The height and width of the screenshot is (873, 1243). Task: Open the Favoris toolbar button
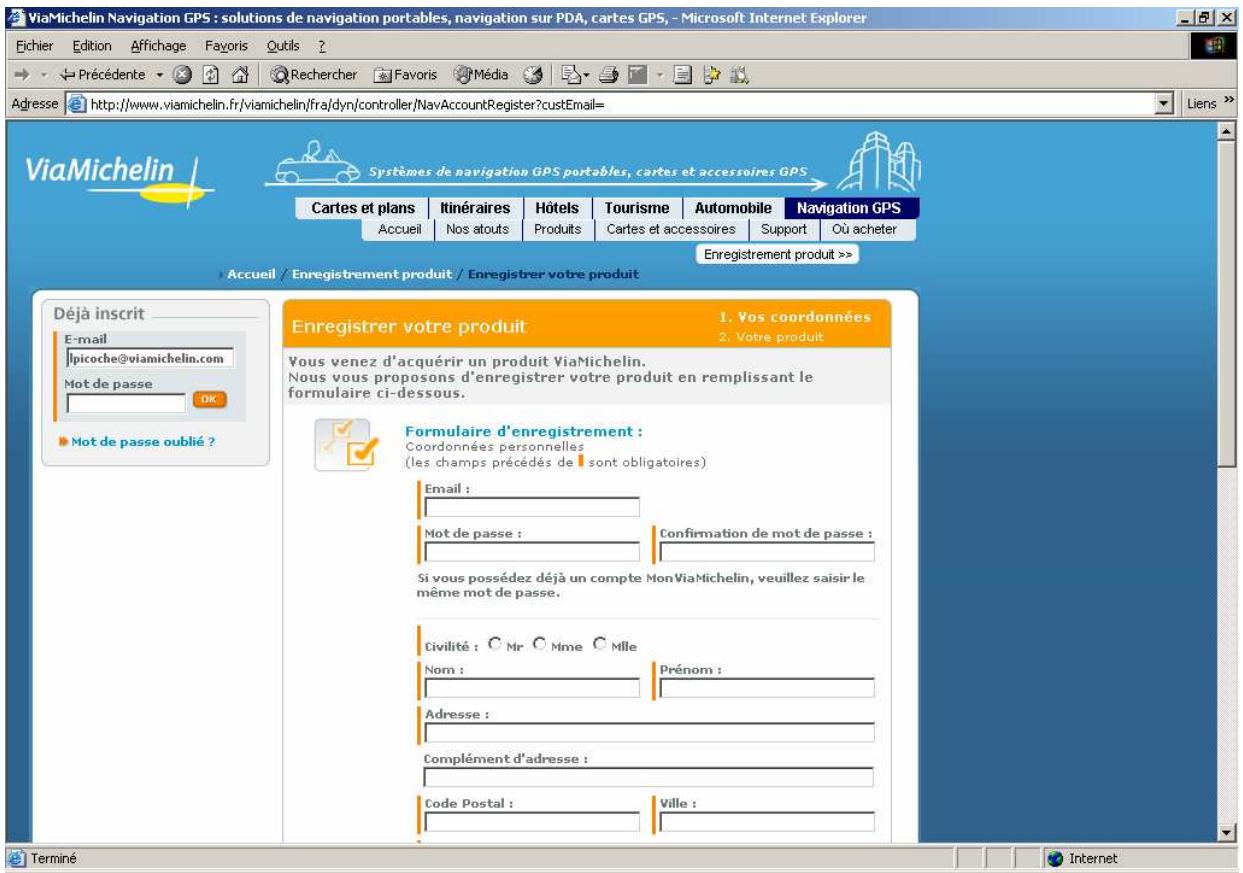[405, 75]
